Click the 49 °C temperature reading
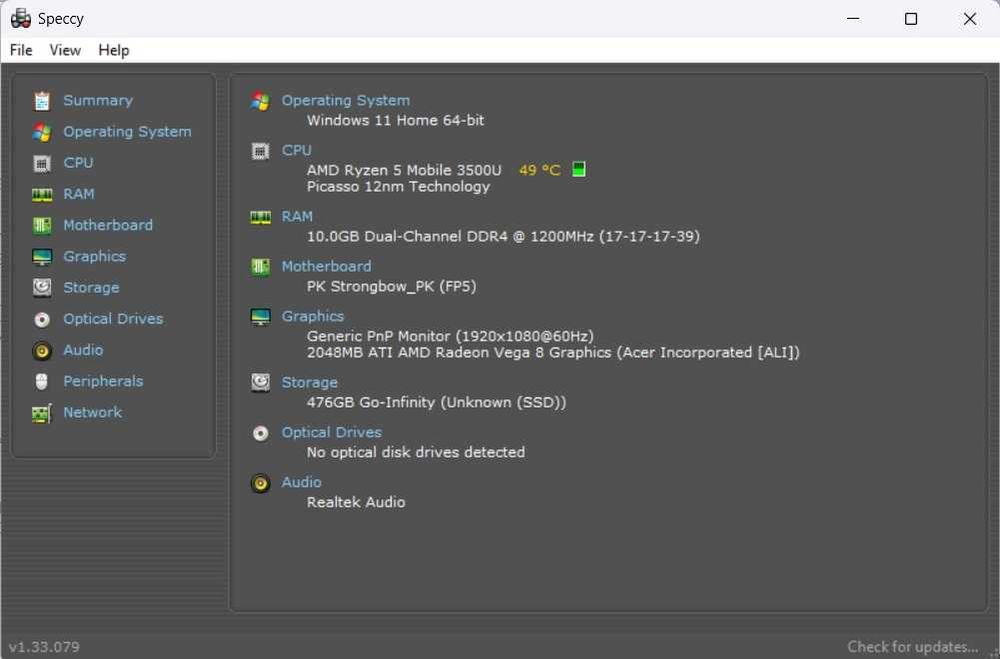Screen dimensions: 1000x659 tap(540, 170)
